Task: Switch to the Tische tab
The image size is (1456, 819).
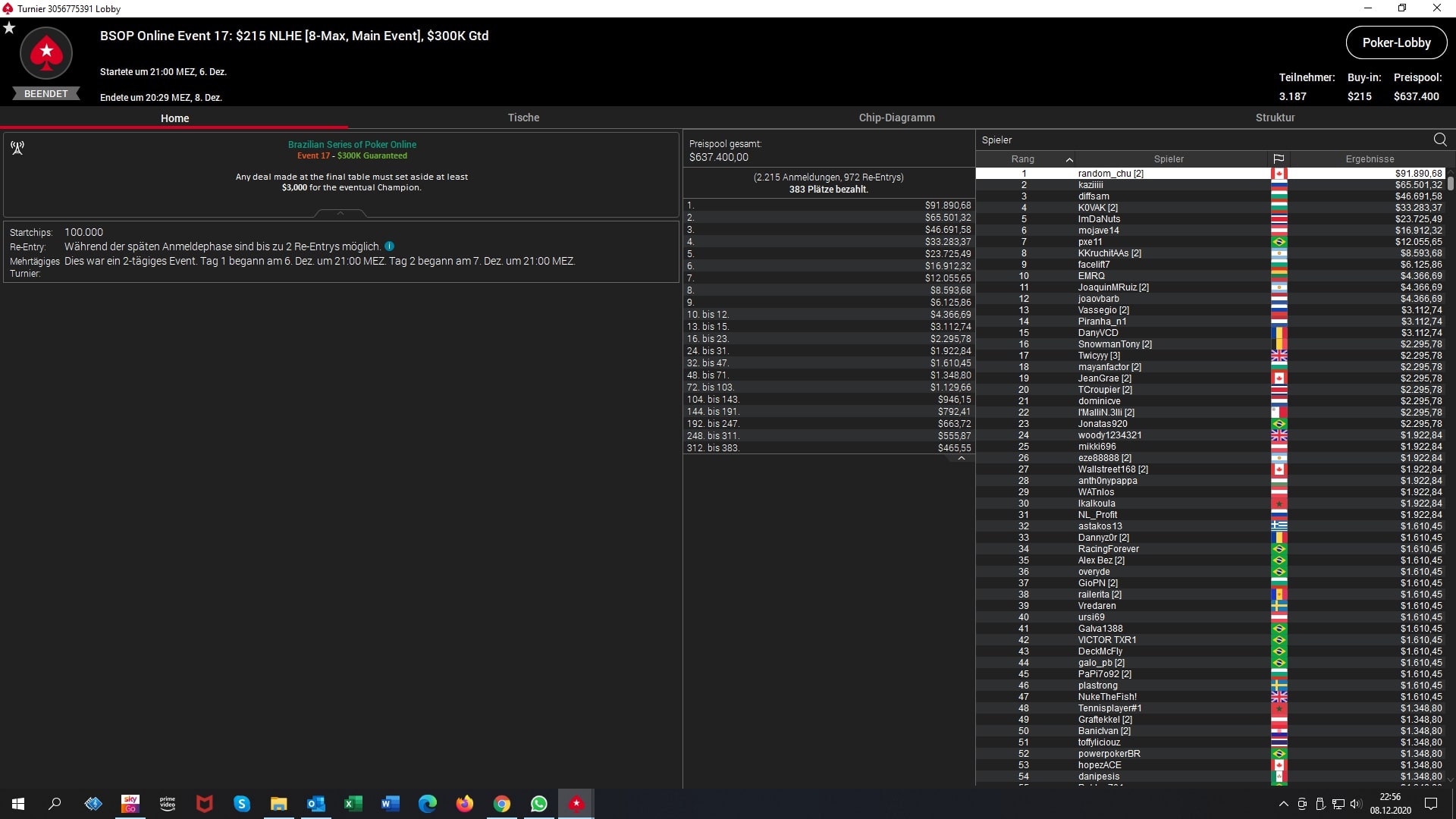Action: click(x=523, y=118)
